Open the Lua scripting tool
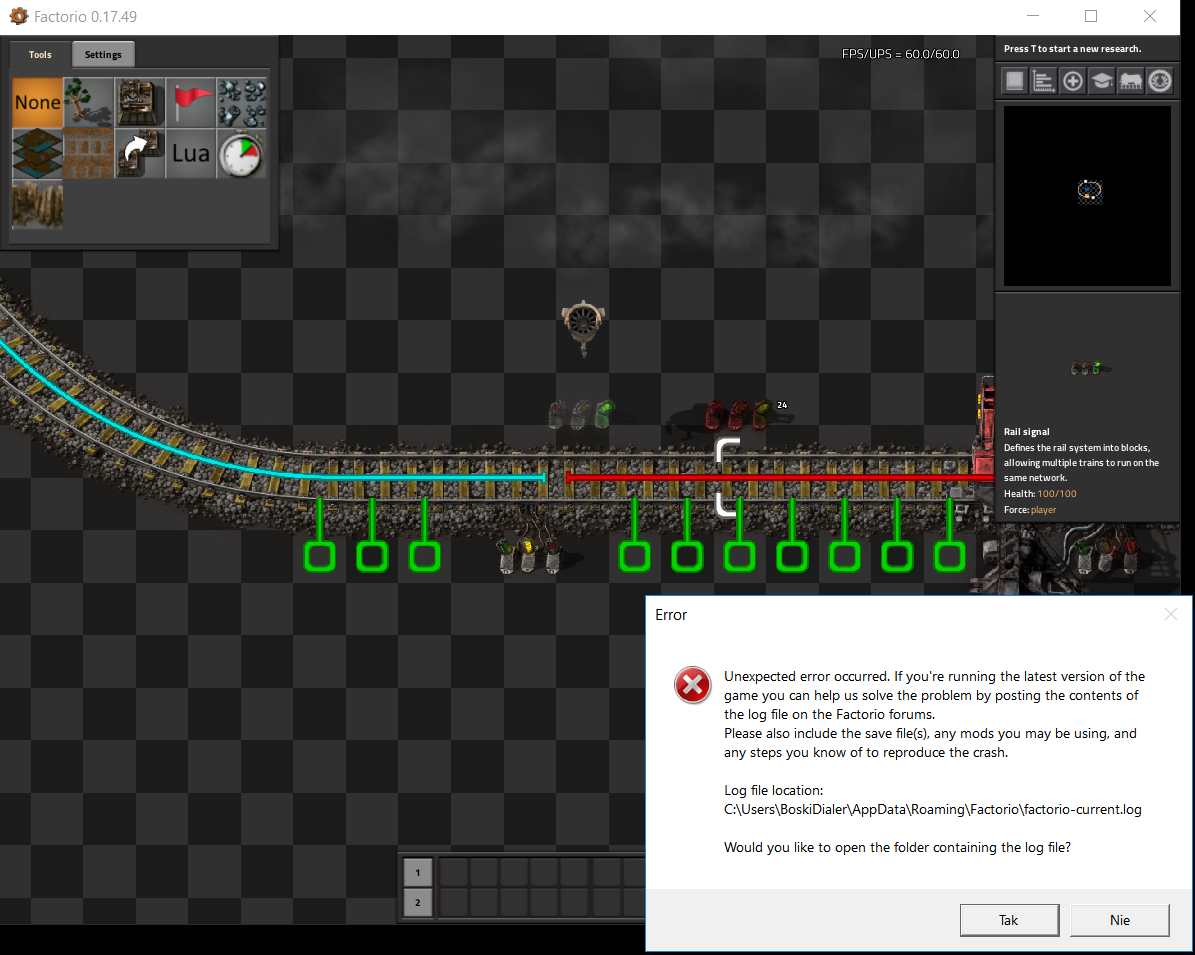Viewport: 1195px width, 955px height. (x=191, y=153)
